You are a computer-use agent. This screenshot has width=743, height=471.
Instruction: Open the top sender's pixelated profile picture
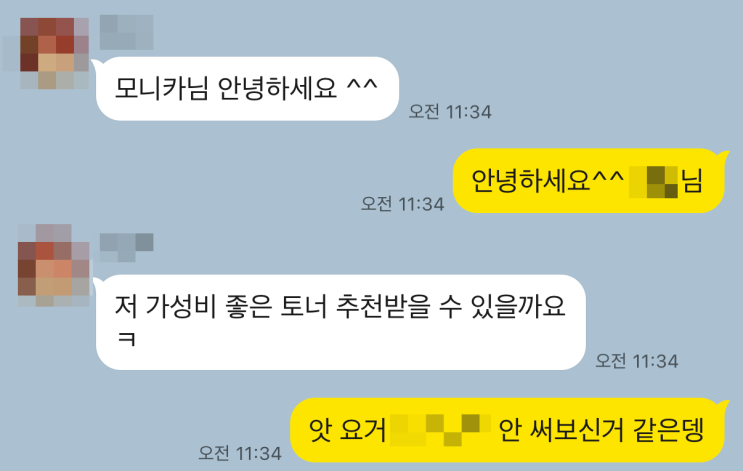click(54, 53)
